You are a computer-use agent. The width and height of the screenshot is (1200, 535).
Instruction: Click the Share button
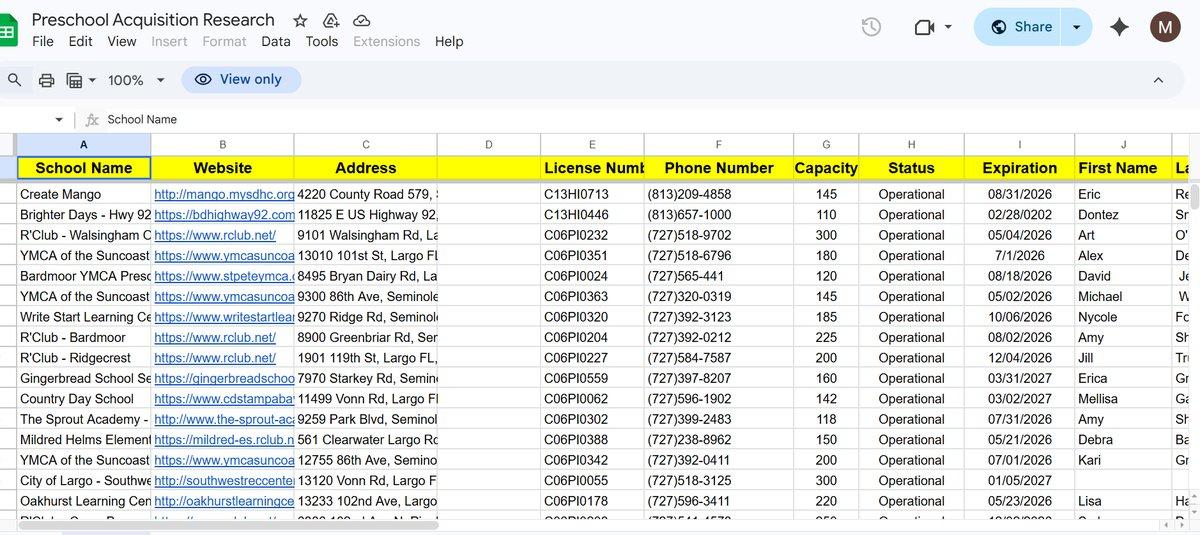click(1020, 27)
